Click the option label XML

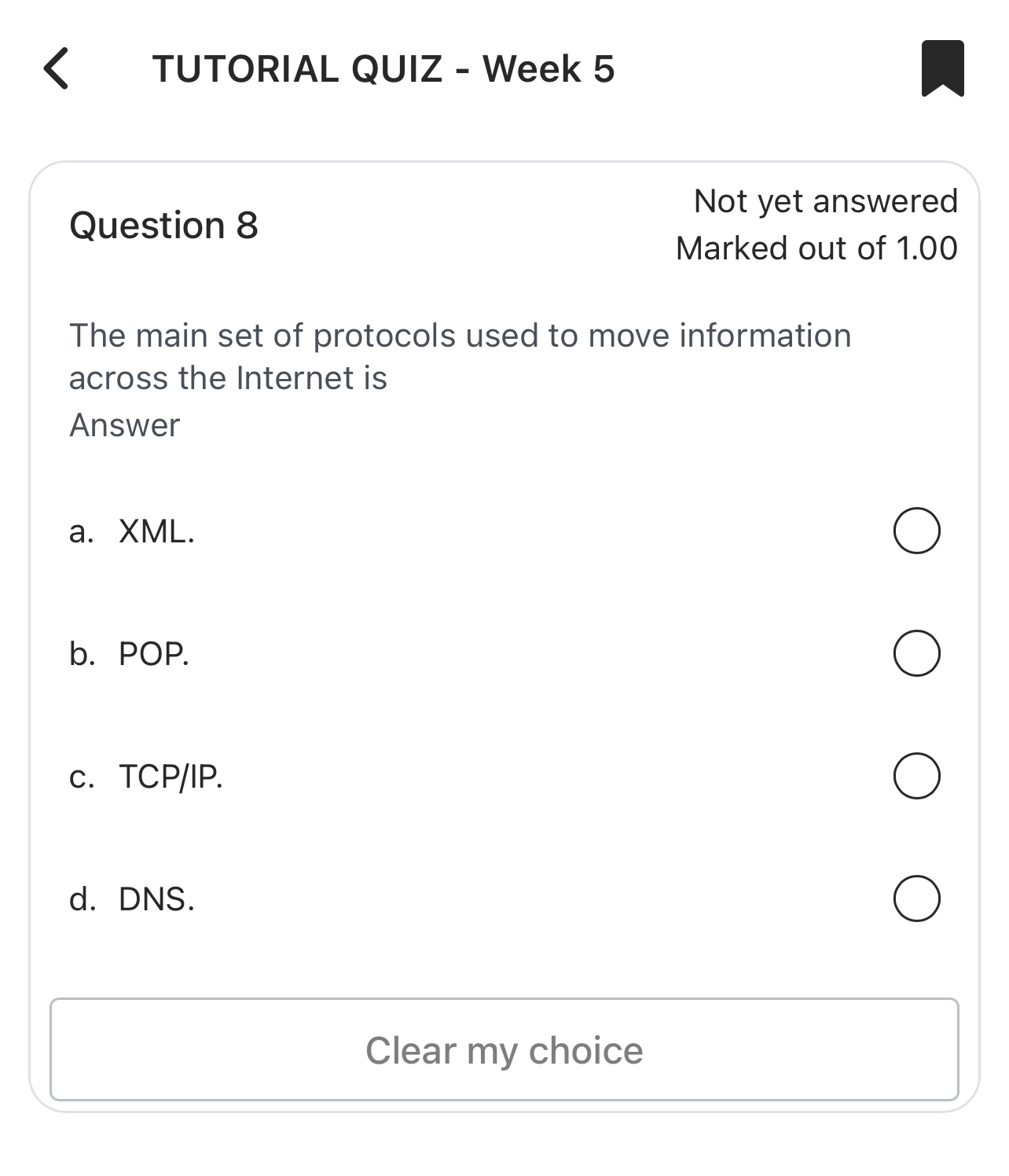[x=155, y=533]
